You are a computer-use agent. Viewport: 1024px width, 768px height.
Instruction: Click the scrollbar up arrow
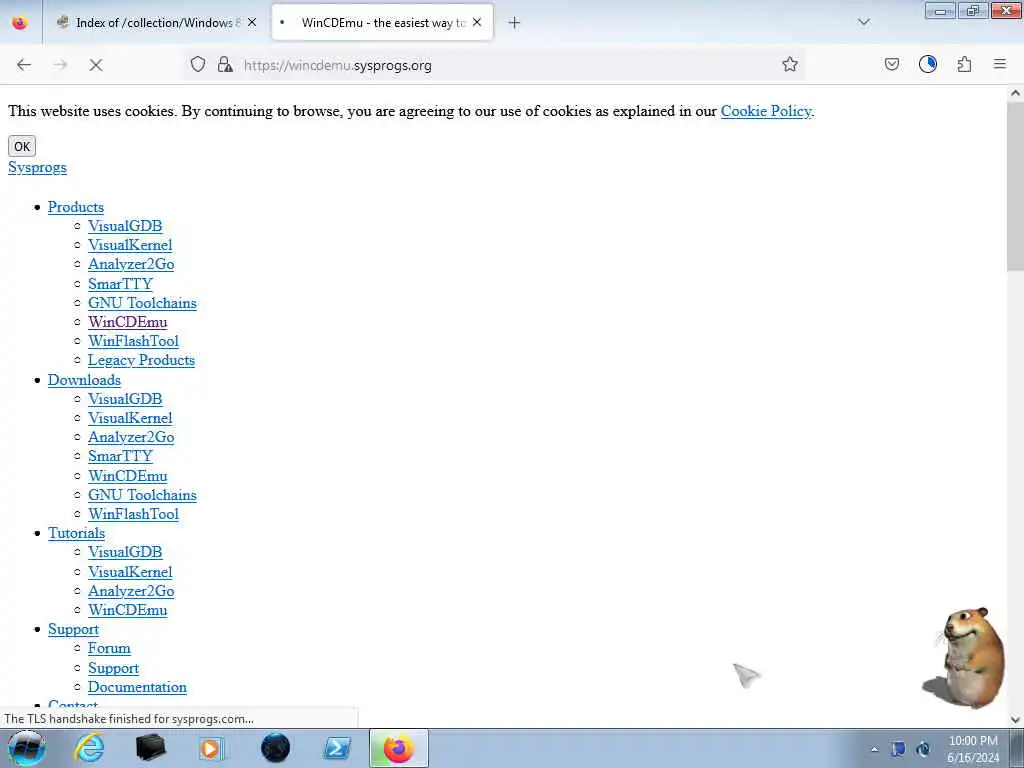tap(1015, 93)
